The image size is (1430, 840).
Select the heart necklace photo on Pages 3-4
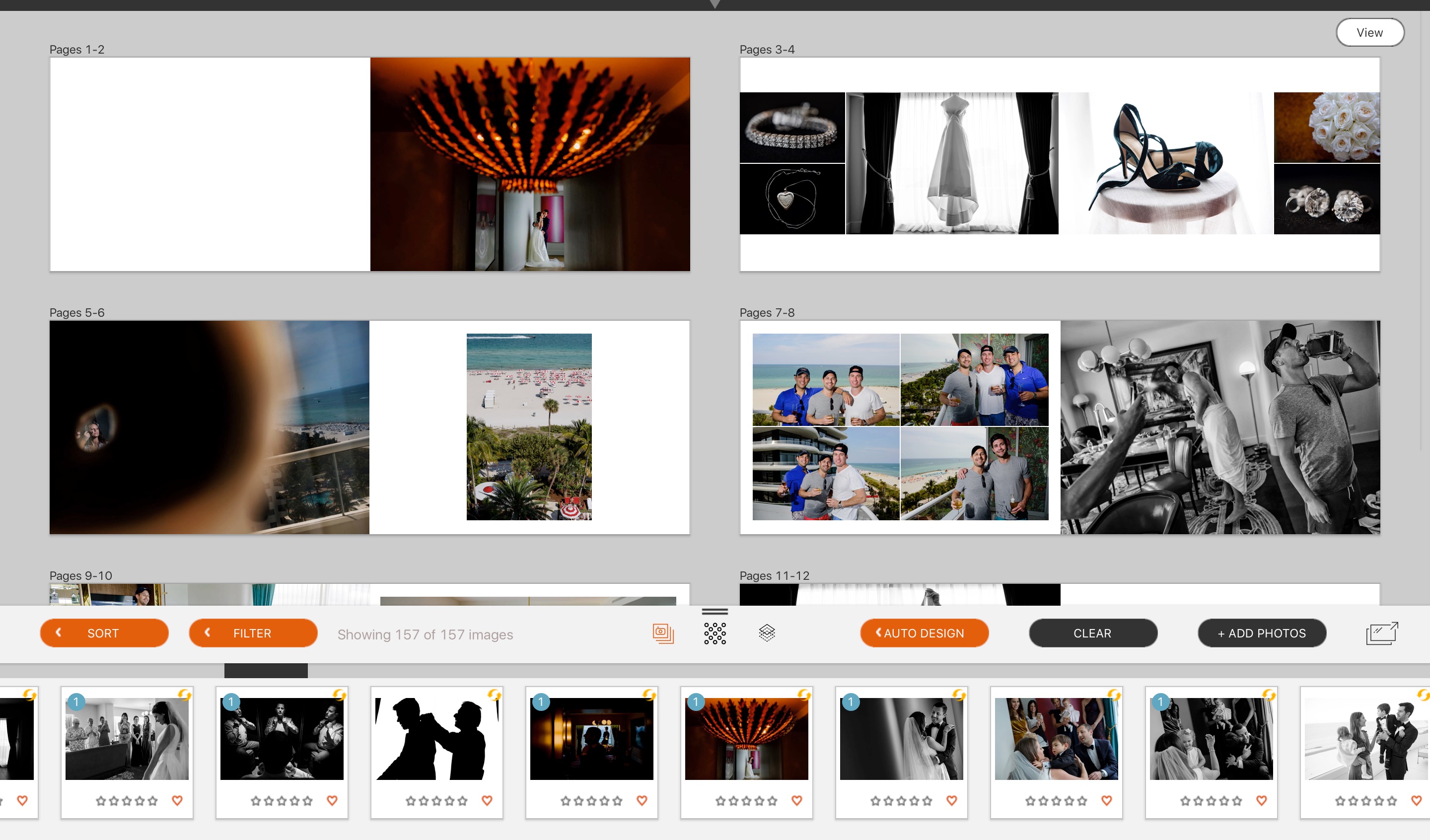(792, 199)
